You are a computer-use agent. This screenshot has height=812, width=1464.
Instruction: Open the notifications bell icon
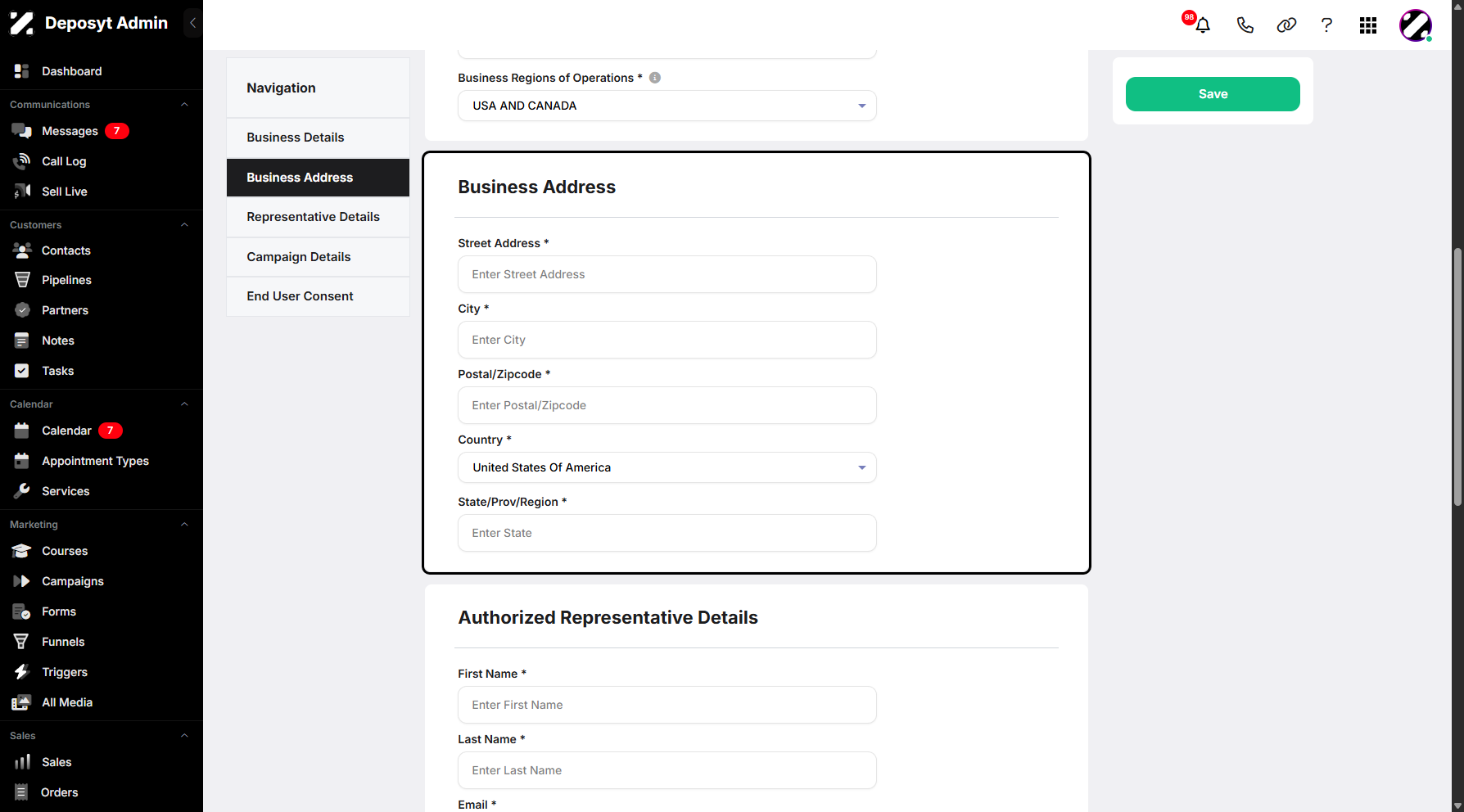(1202, 25)
